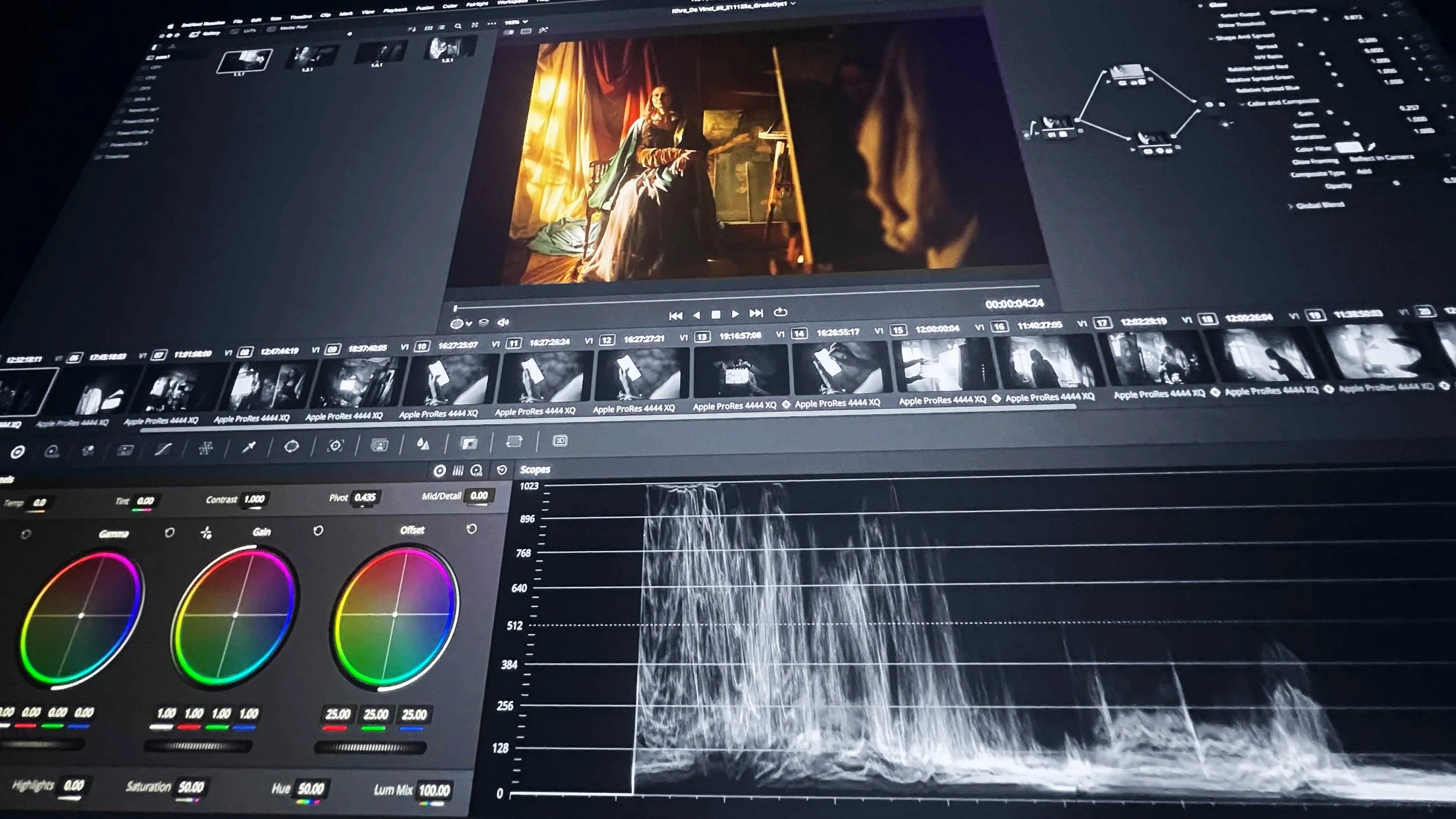Open the Blur and Sharpen palette
The width and height of the screenshot is (1456, 819).
point(423,444)
